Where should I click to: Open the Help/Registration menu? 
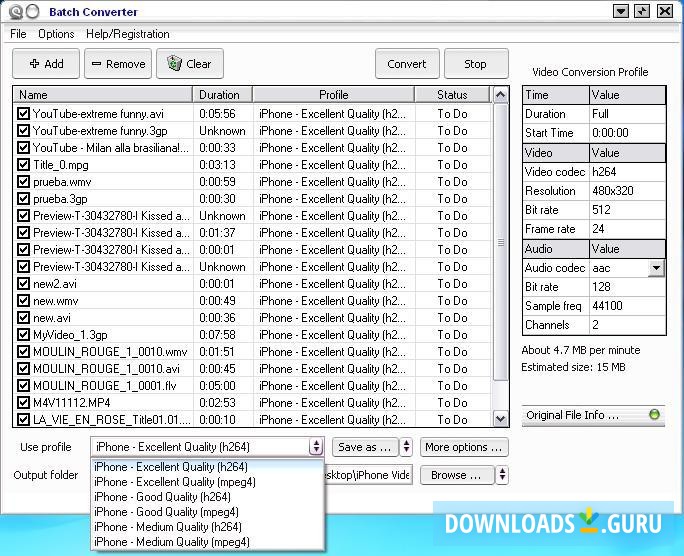tap(127, 34)
